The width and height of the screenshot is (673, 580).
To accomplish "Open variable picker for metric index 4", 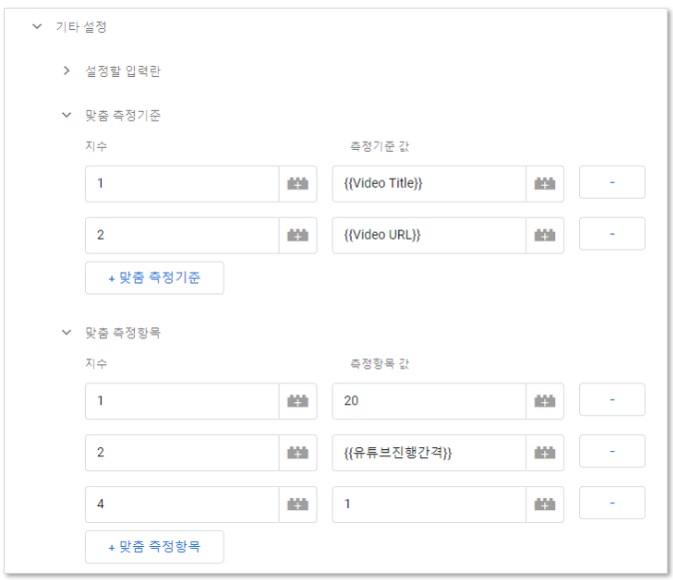I will coord(298,504).
